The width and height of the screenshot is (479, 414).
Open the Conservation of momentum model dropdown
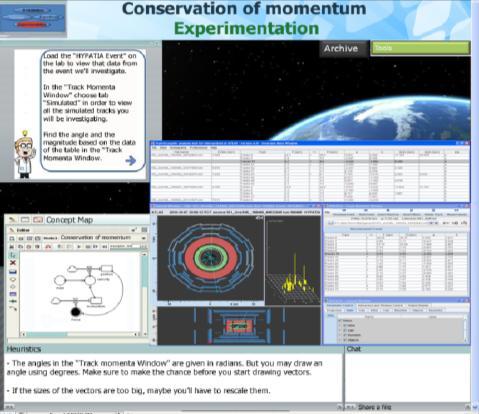click(x=144, y=238)
